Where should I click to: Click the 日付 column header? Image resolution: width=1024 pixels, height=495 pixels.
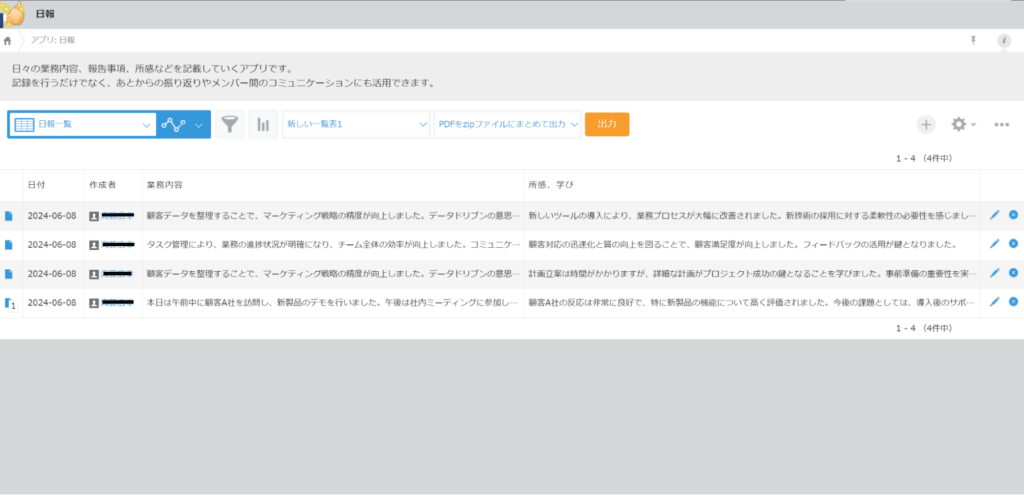[x=36, y=186]
